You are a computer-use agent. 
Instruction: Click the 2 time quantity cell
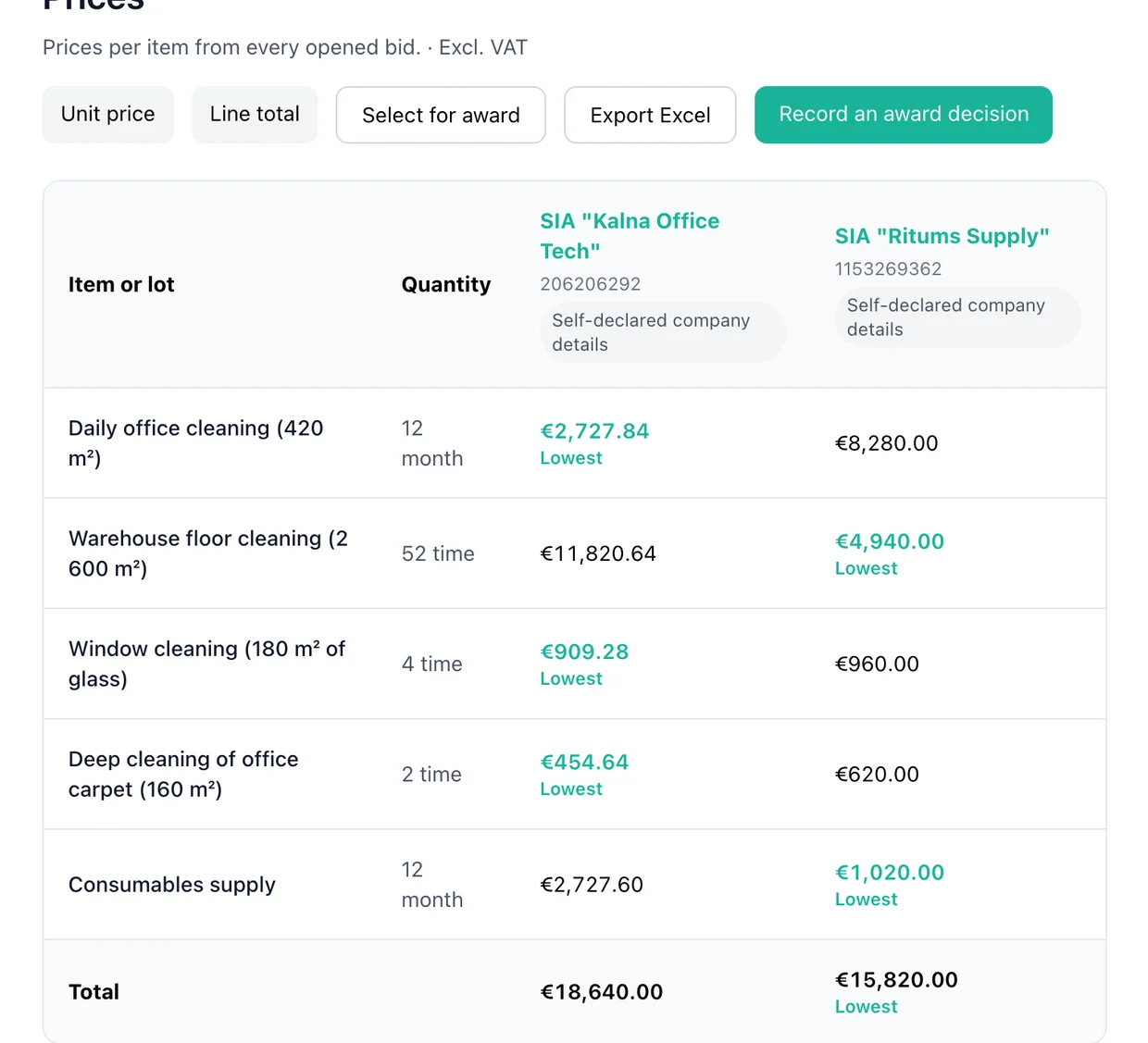(x=431, y=774)
